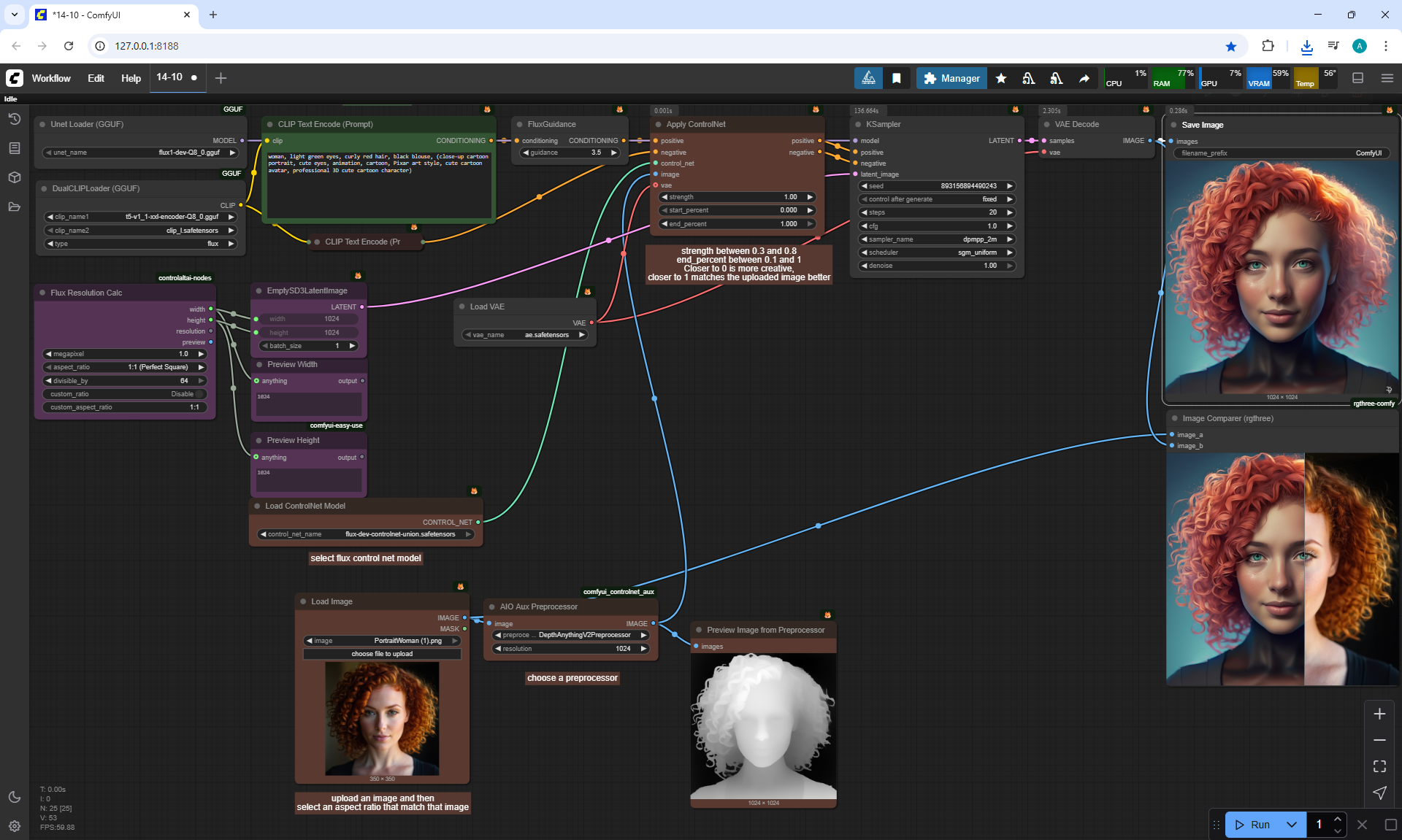The height and width of the screenshot is (840, 1402).
Task: Toggle bottom panel visibility icon
Action: click(1357, 78)
